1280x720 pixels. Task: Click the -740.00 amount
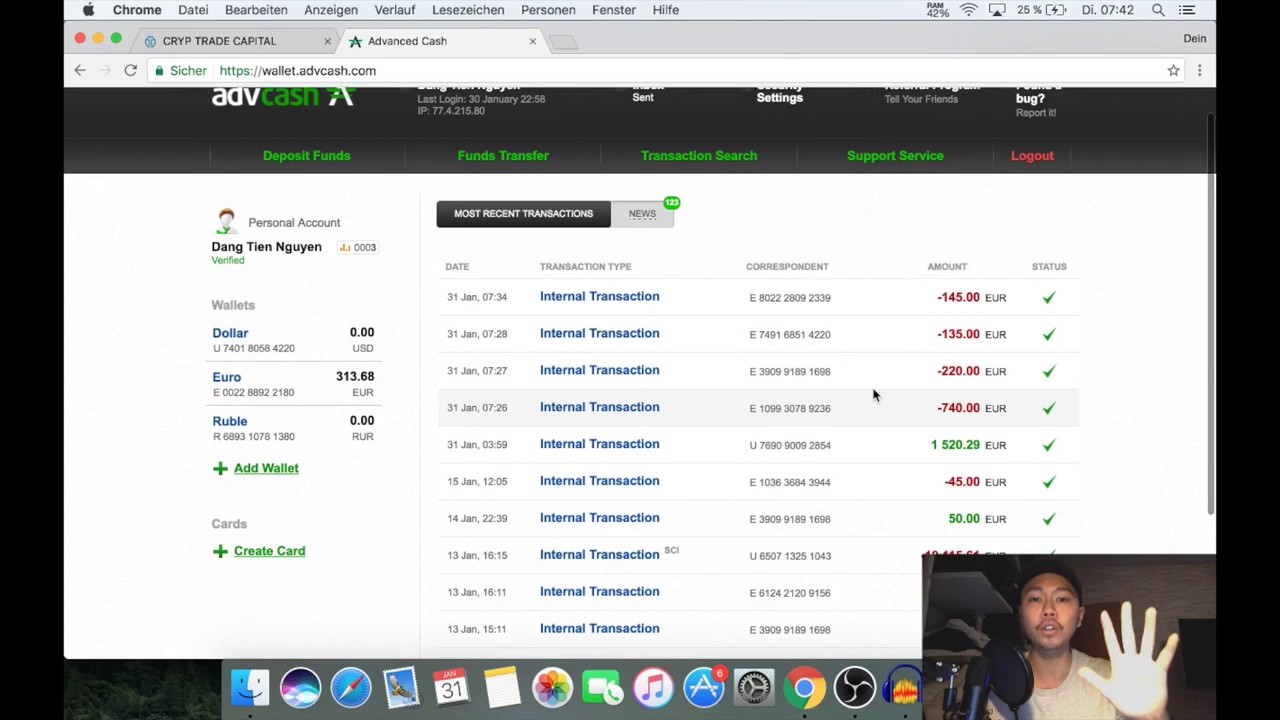958,408
